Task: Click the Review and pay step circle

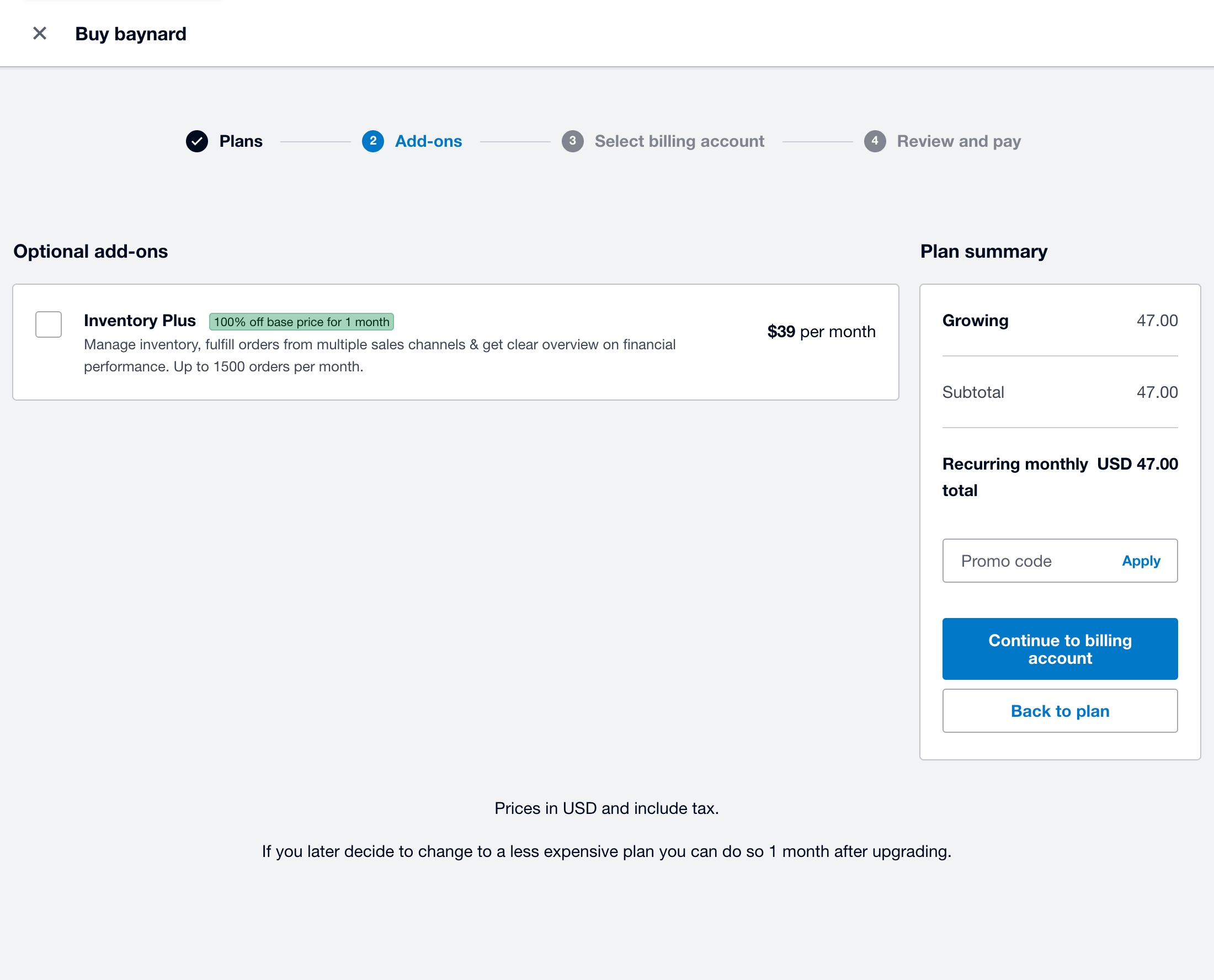Action: tap(875, 142)
